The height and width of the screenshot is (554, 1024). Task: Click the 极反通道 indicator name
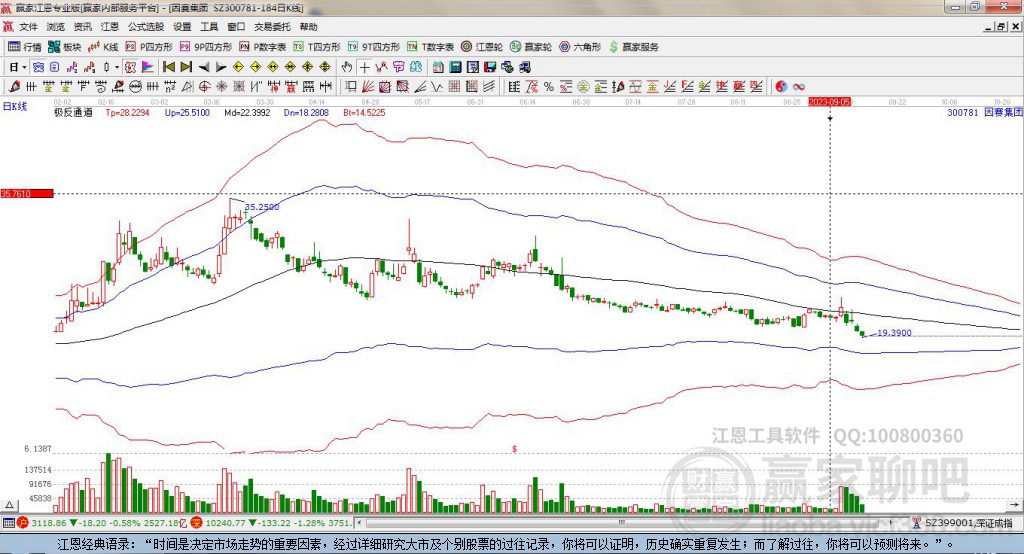73,112
